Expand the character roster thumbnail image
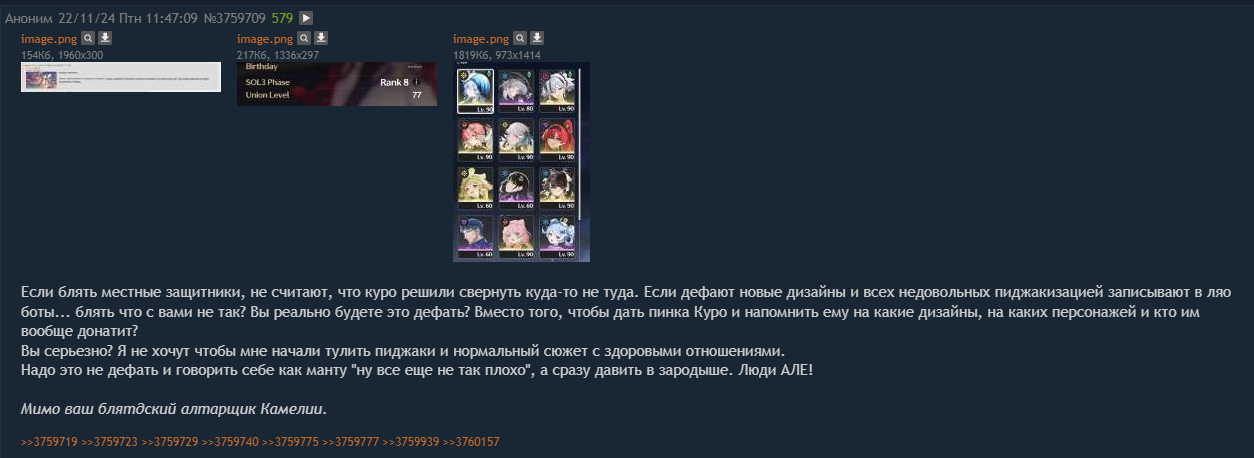This screenshot has height=458, width=1254. pos(521,162)
